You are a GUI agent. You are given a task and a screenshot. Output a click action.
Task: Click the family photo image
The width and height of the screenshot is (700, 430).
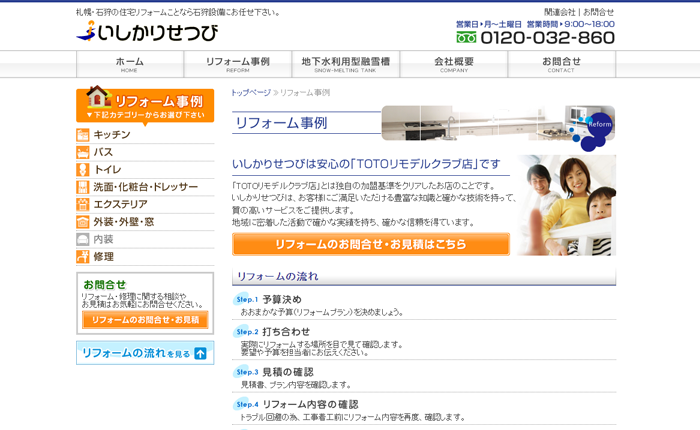coord(567,205)
